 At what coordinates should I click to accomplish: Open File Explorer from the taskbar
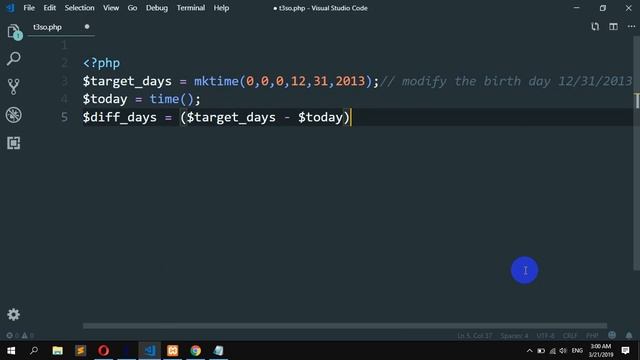[x=58, y=350]
